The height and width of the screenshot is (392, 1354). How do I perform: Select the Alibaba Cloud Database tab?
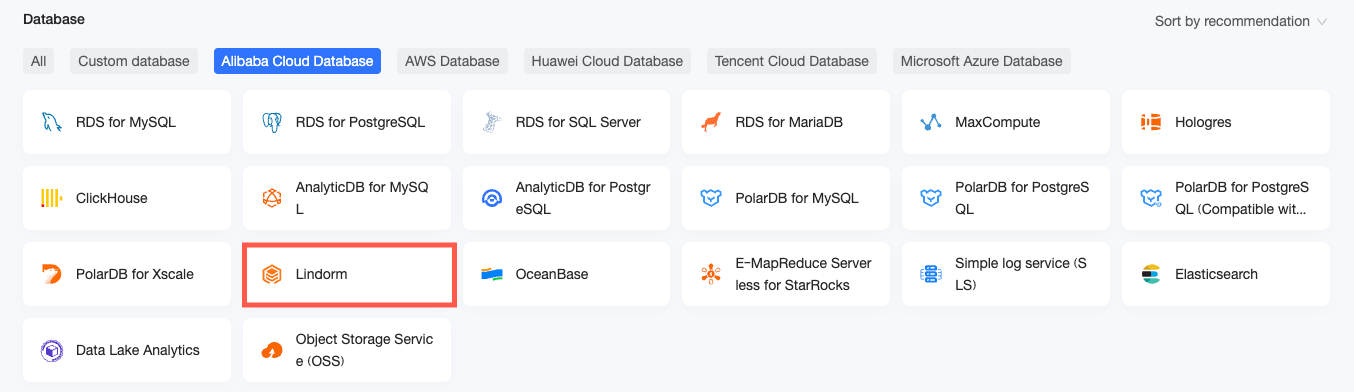(x=297, y=61)
